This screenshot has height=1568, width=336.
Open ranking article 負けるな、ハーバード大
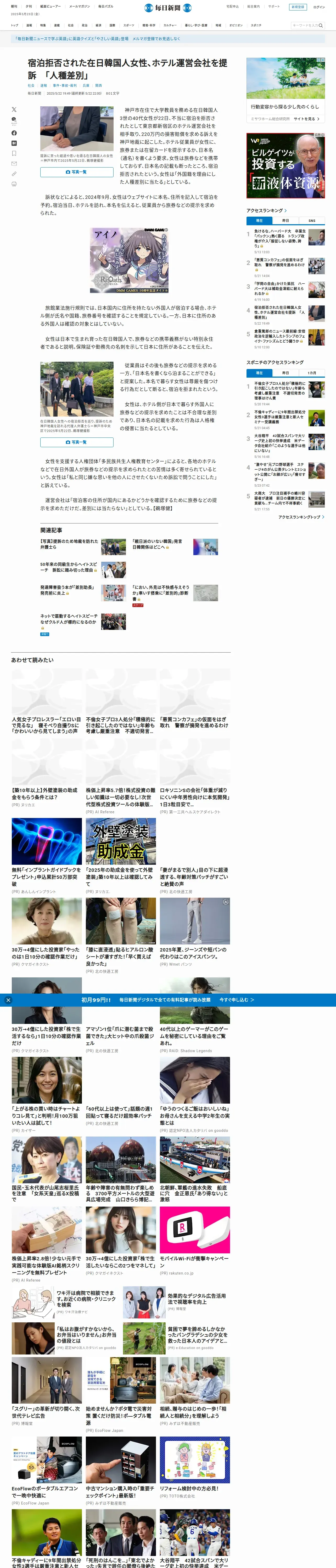pos(280,238)
